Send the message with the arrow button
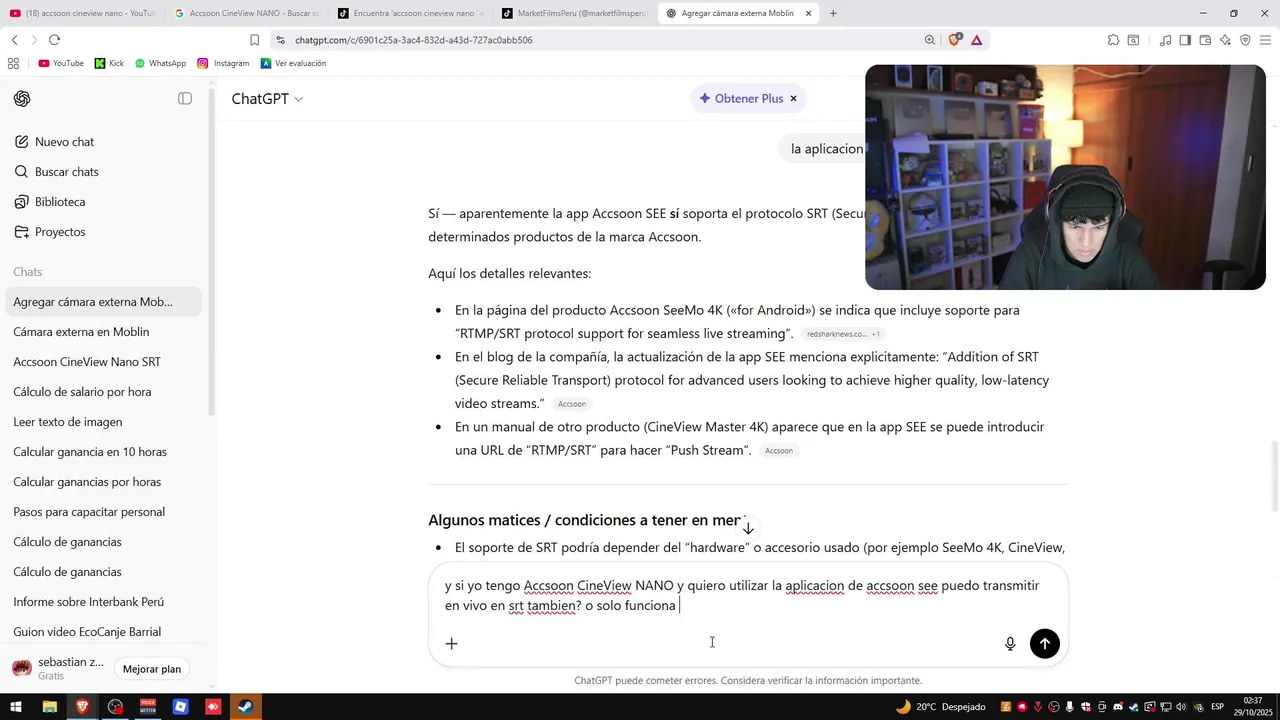Image resolution: width=1280 pixels, height=720 pixels. 1045,644
